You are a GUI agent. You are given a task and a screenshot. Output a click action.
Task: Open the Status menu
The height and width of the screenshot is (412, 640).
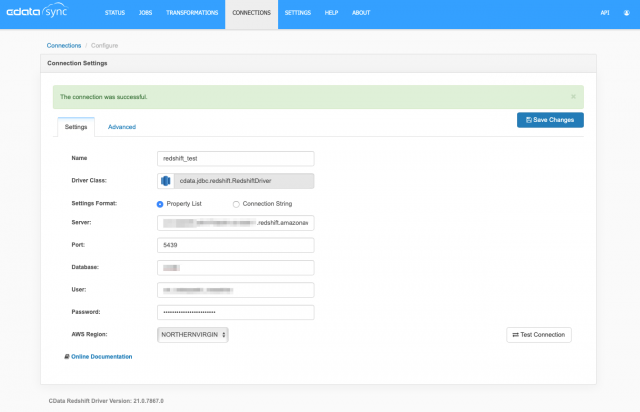click(114, 13)
